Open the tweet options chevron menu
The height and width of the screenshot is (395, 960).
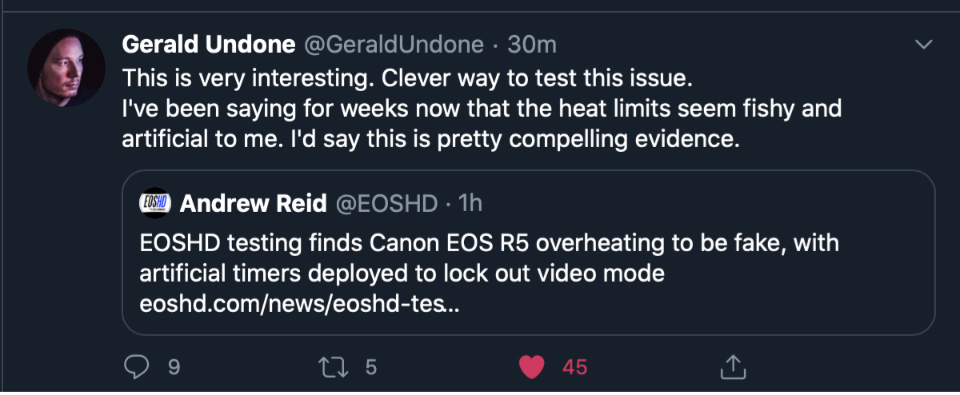coord(923,45)
